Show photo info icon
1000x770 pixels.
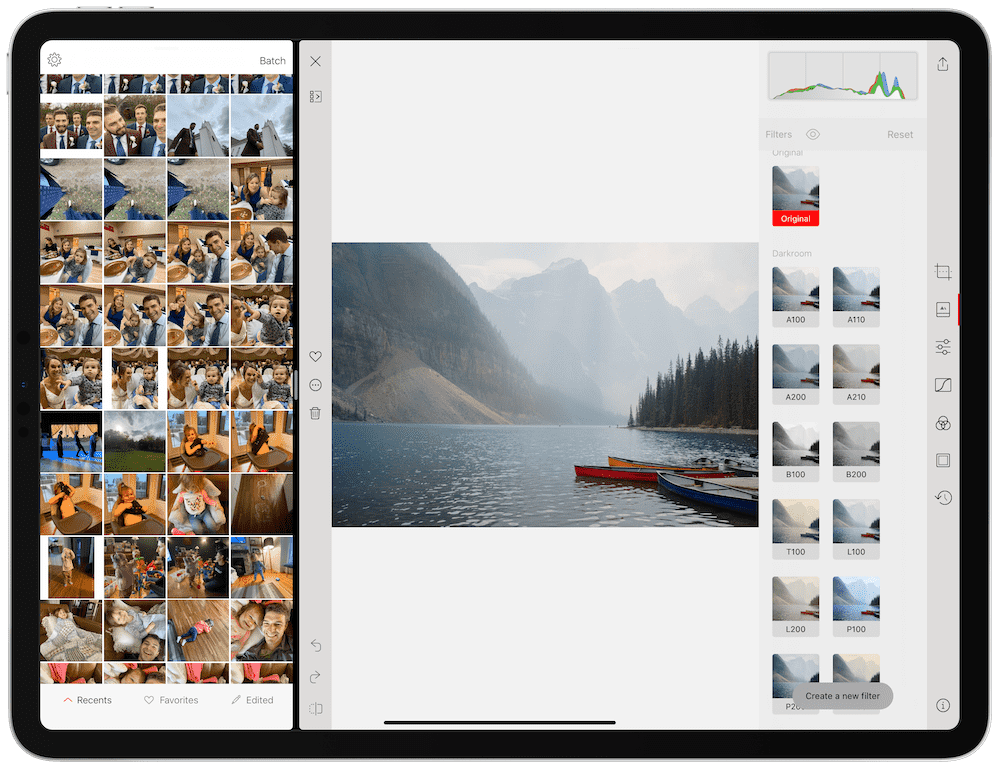tap(943, 705)
